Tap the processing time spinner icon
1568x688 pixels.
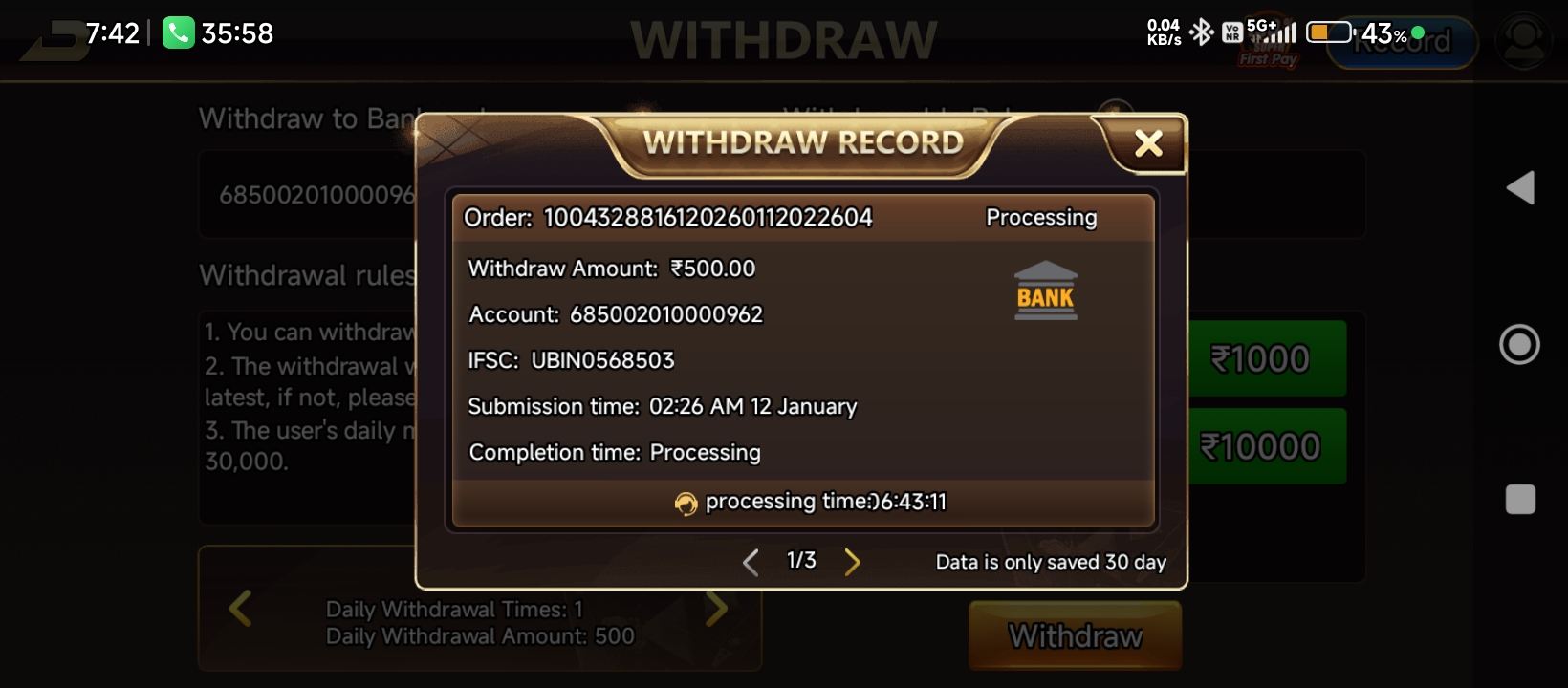(686, 504)
